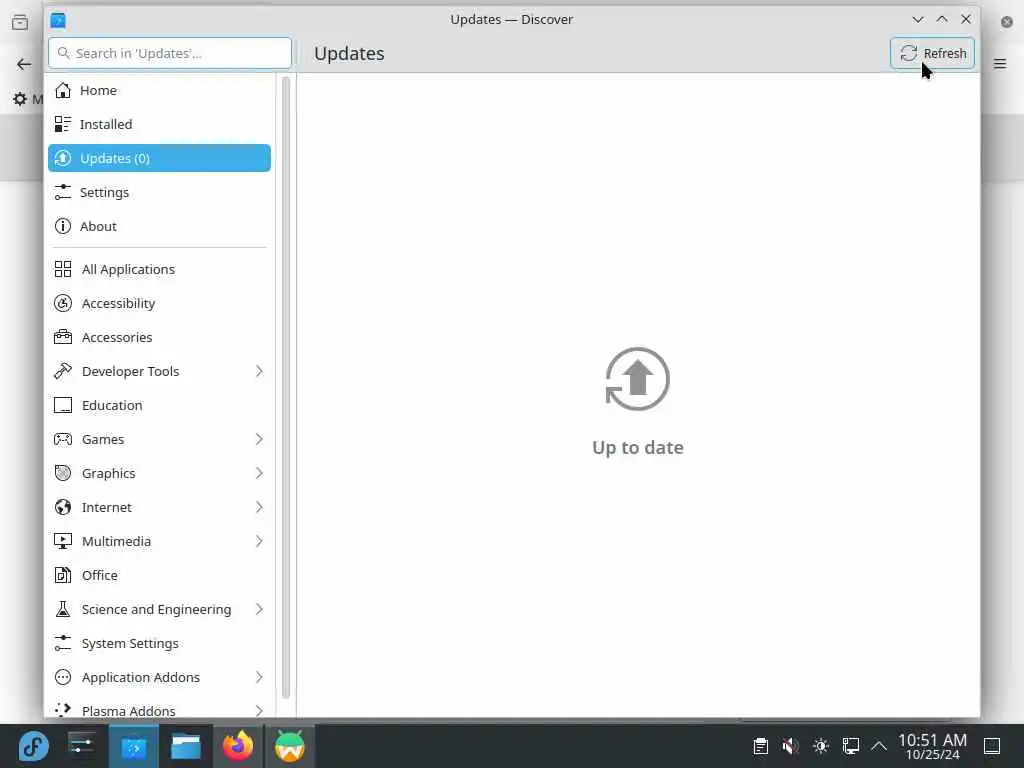Minimize the Discover window
This screenshot has height=768, width=1024.
pos(918,20)
